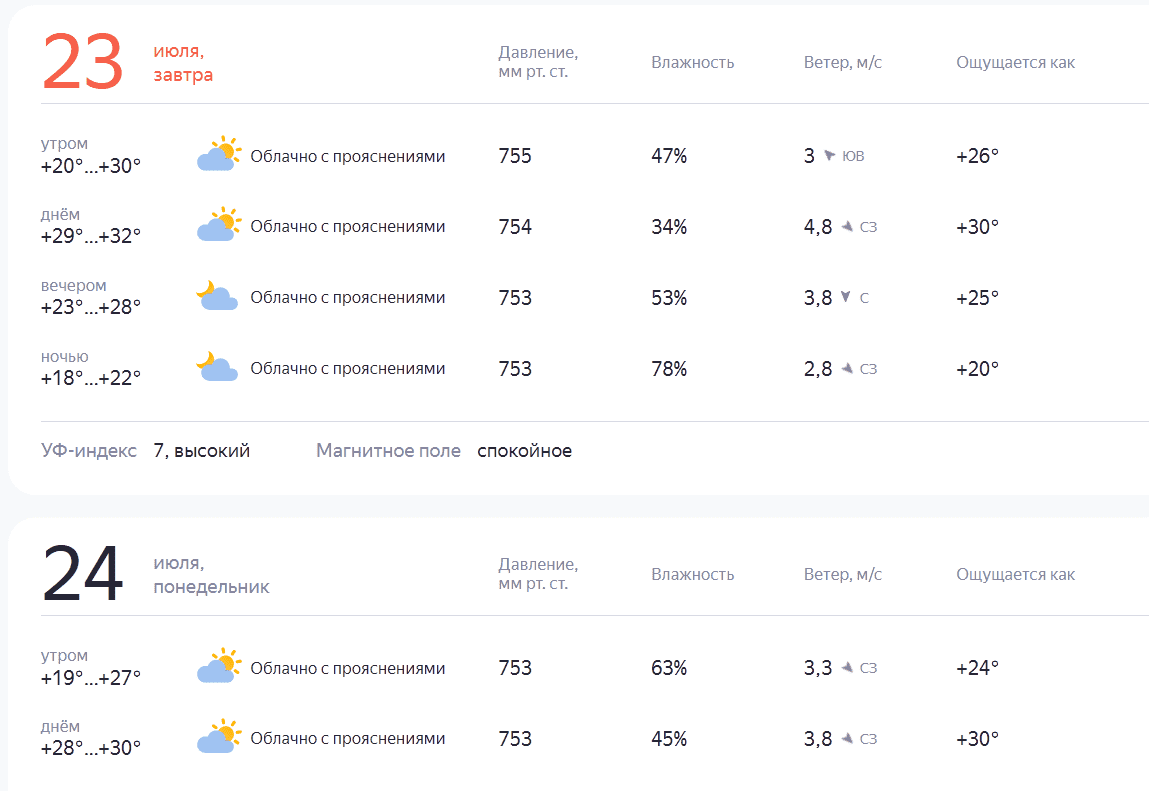1149x791 pixels.
Task: Click the UV index value "7, высокий"
Action: pos(201,451)
